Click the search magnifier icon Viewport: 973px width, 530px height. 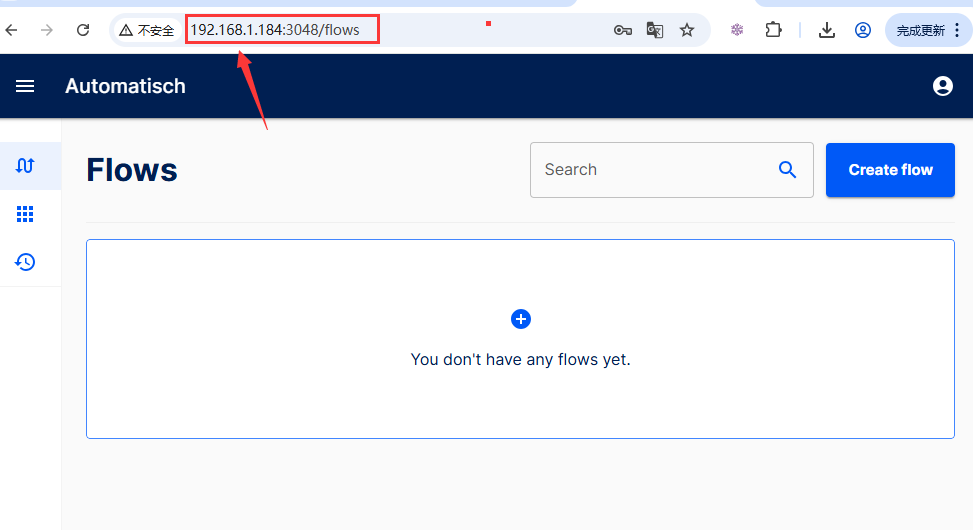(787, 169)
